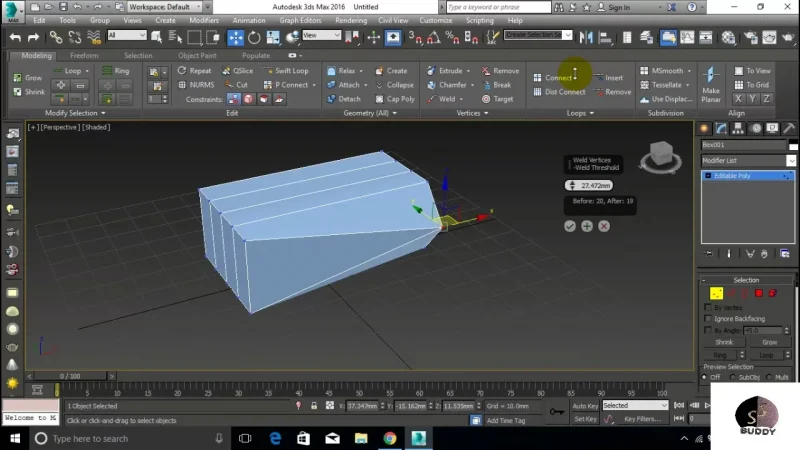Open the Modify panel tab icon
The height and width of the screenshot is (450, 800).
[722, 129]
